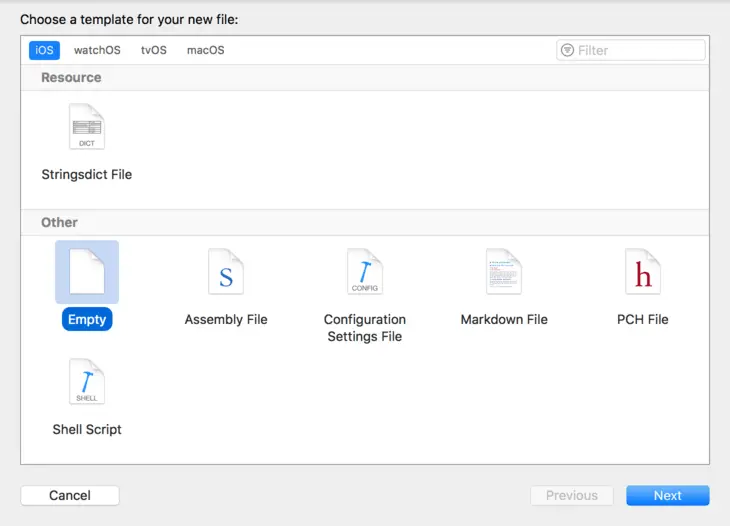Select the PCH File icon

pos(643,272)
